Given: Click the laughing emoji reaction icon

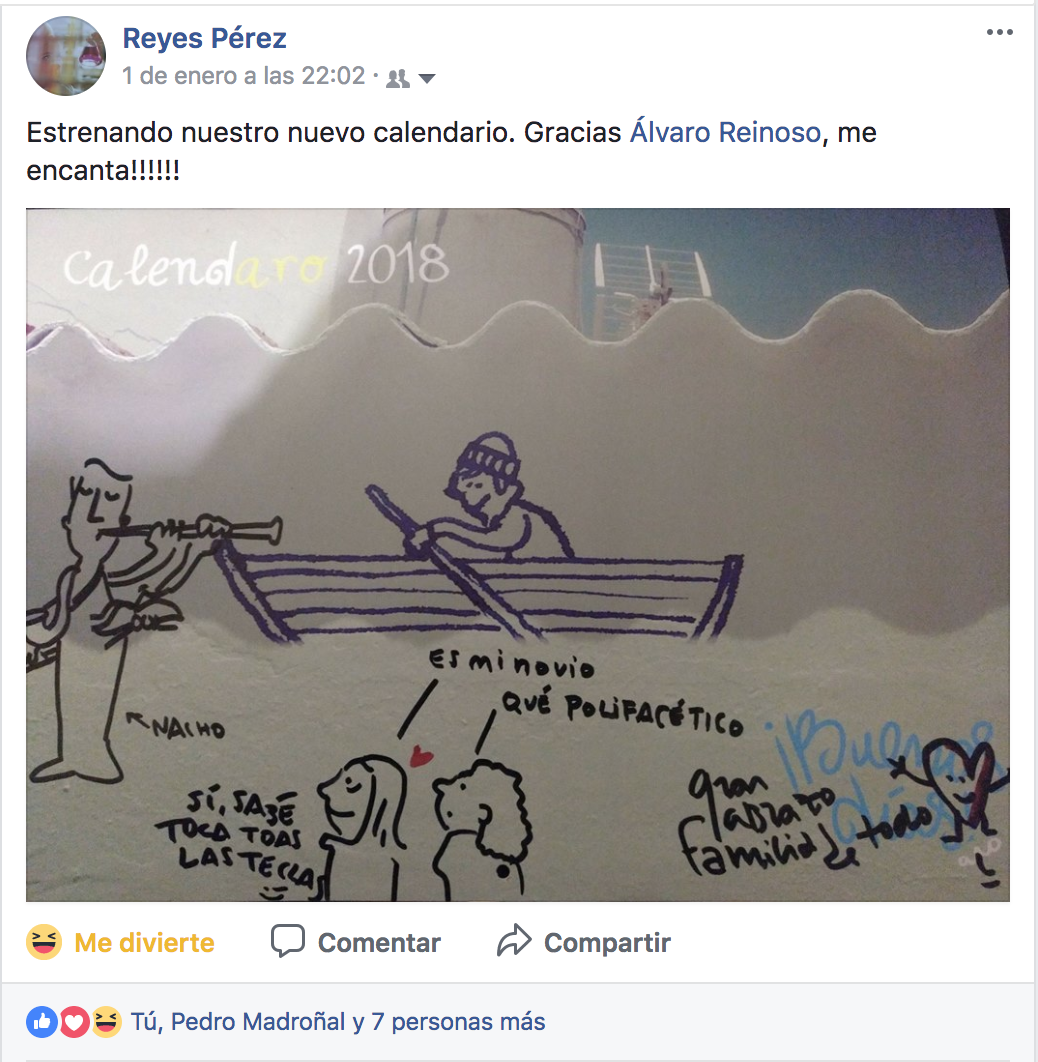Looking at the screenshot, I should click(44, 942).
